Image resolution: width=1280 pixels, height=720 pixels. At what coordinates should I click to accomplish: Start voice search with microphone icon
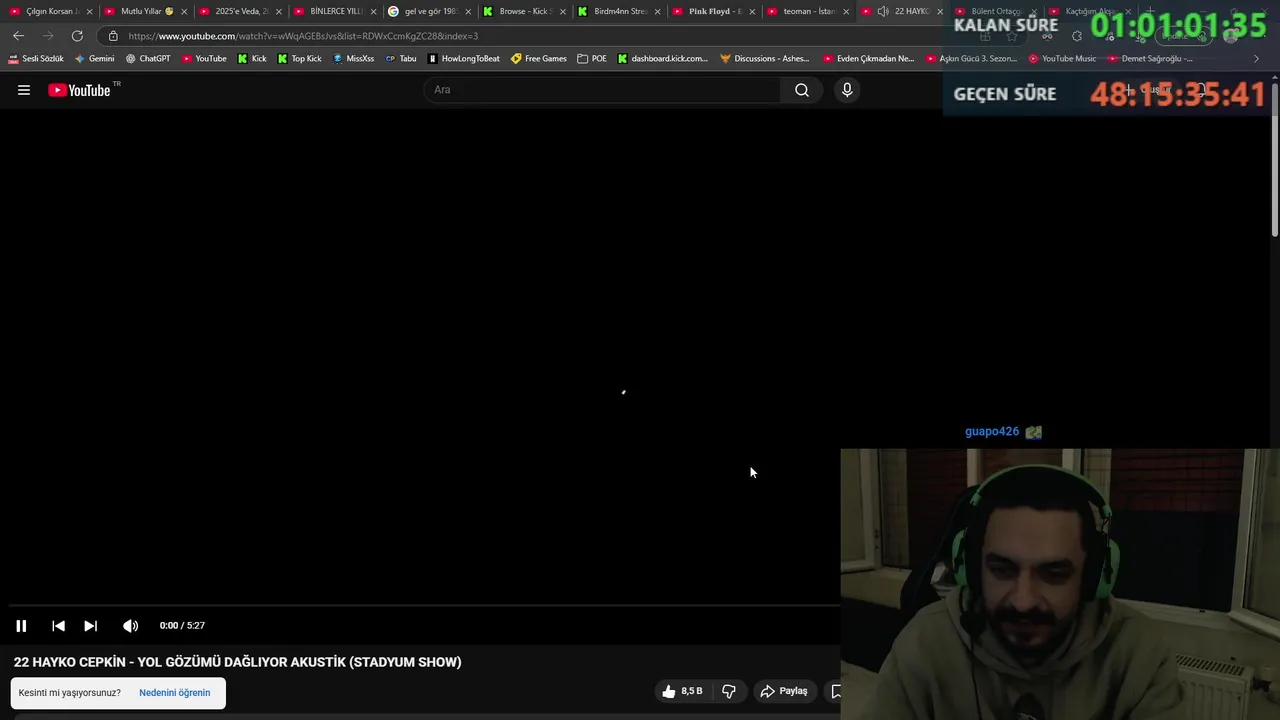847,90
